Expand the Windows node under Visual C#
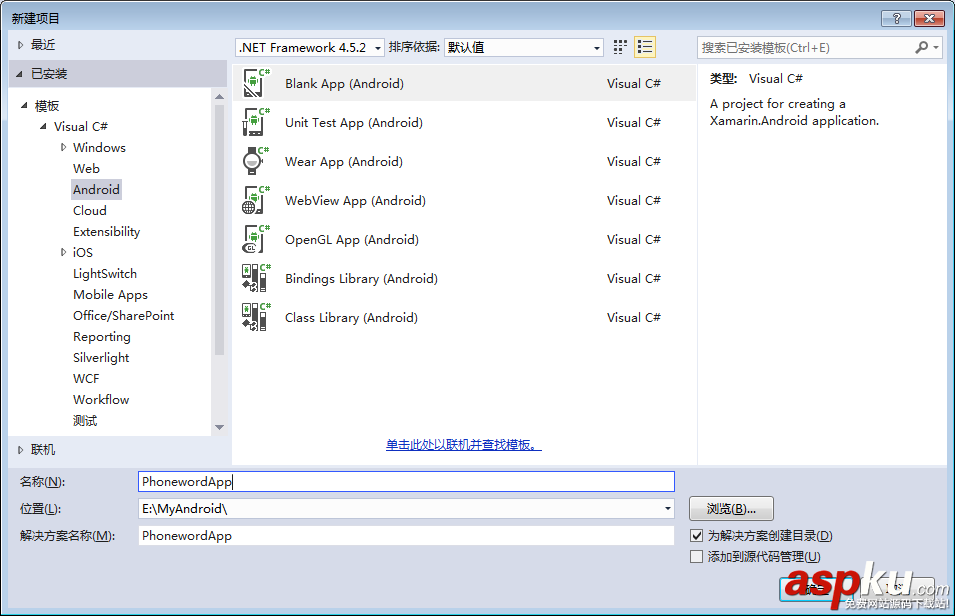Screen dimensions: 955x616 pos(62,147)
